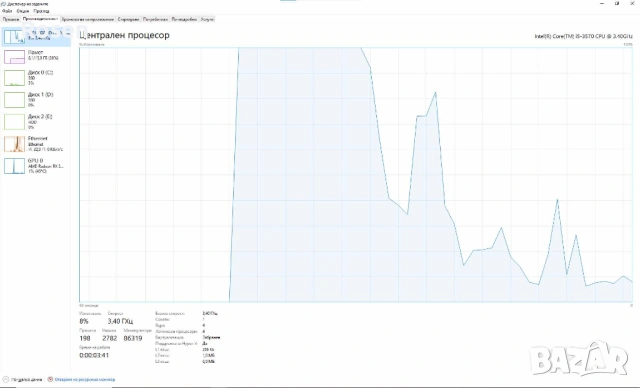
Task: Maximize the Task Manager window
Action: tap(617, 3)
